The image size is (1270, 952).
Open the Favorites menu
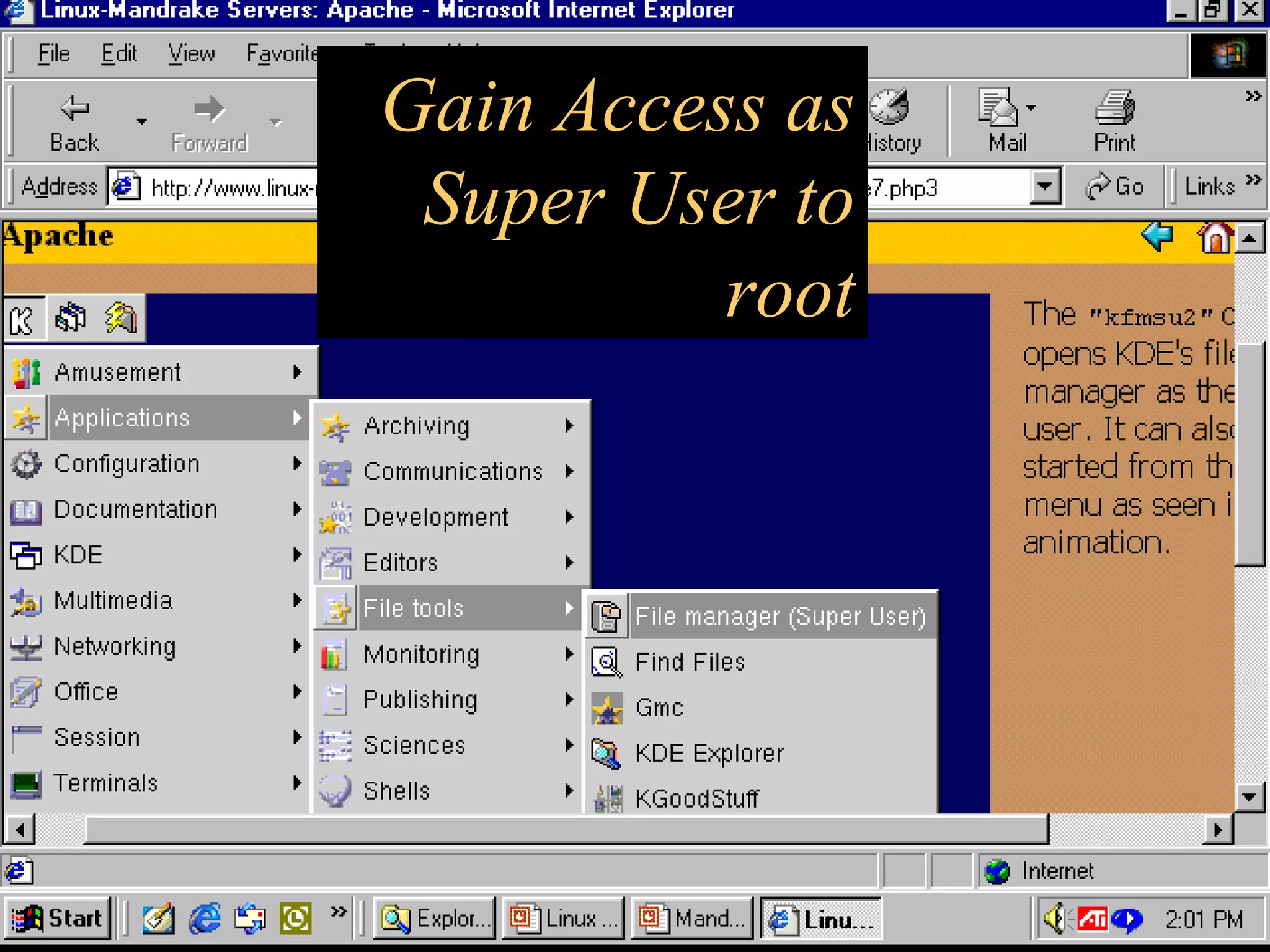tap(282, 54)
